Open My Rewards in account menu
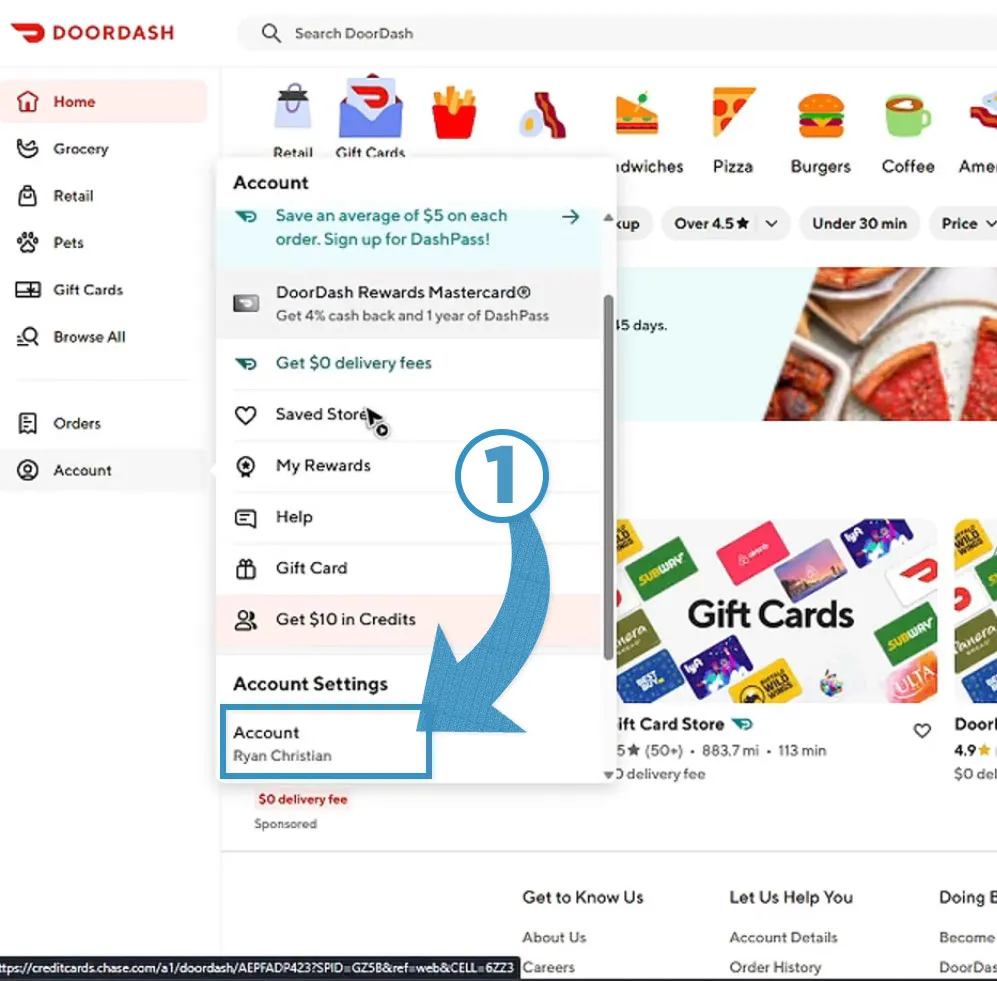 pos(408,466)
